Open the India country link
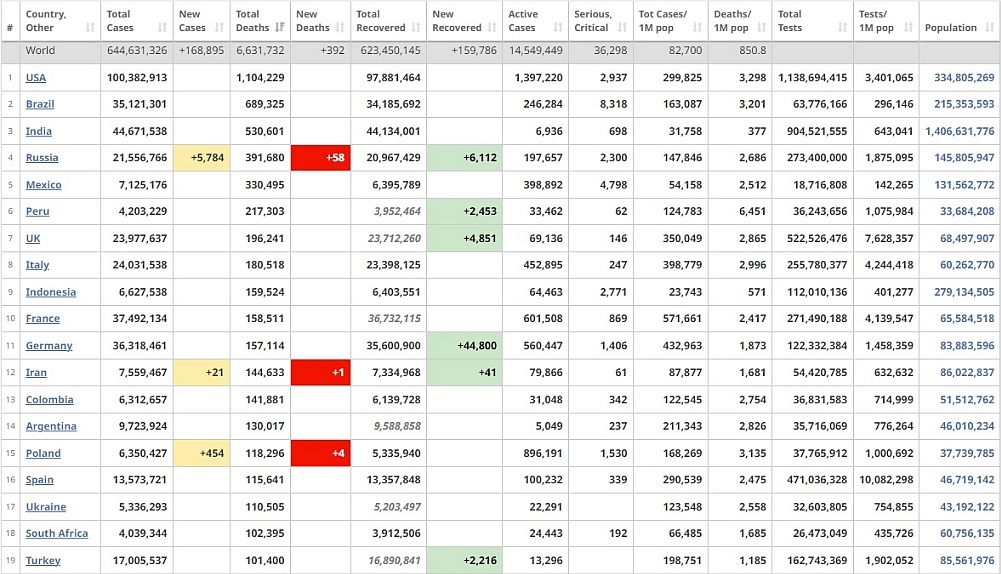Screen dimensions: 1001x574 click(x=38, y=131)
